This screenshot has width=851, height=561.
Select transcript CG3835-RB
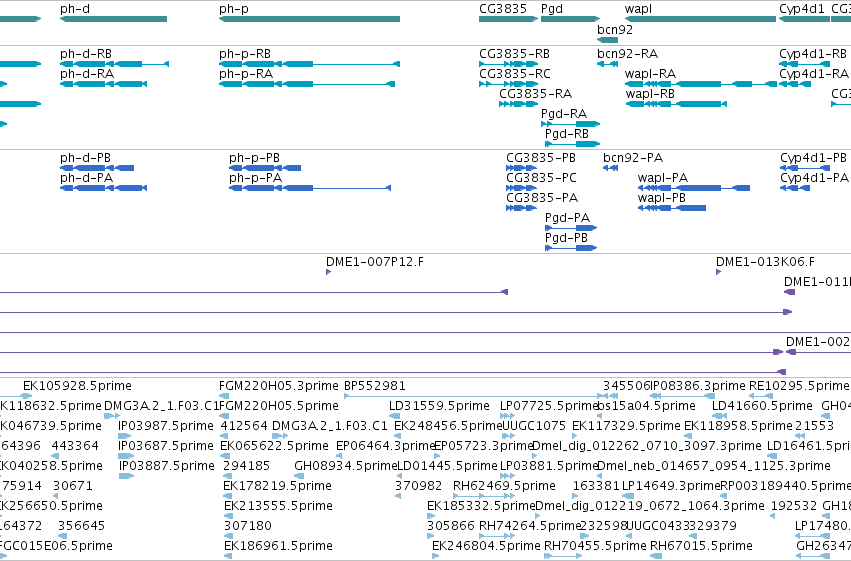coord(509,64)
